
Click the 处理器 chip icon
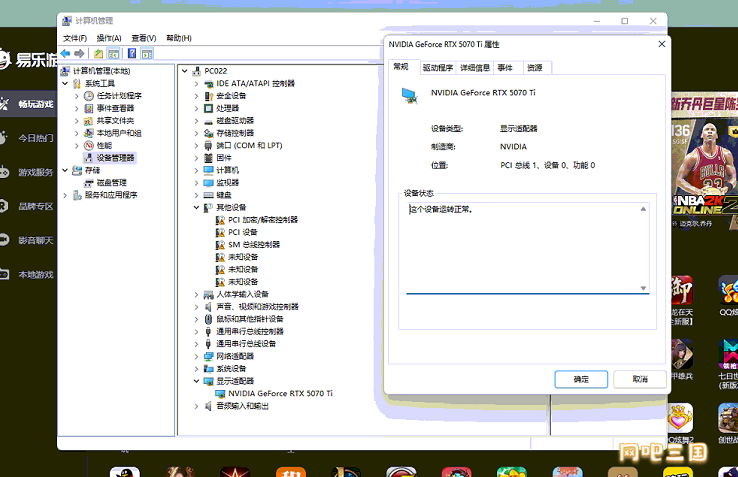[x=209, y=108]
